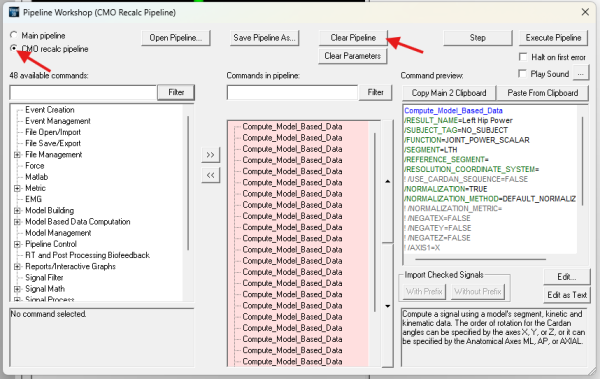
Task: Select Event Management in command tree
Action: pos(58,121)
